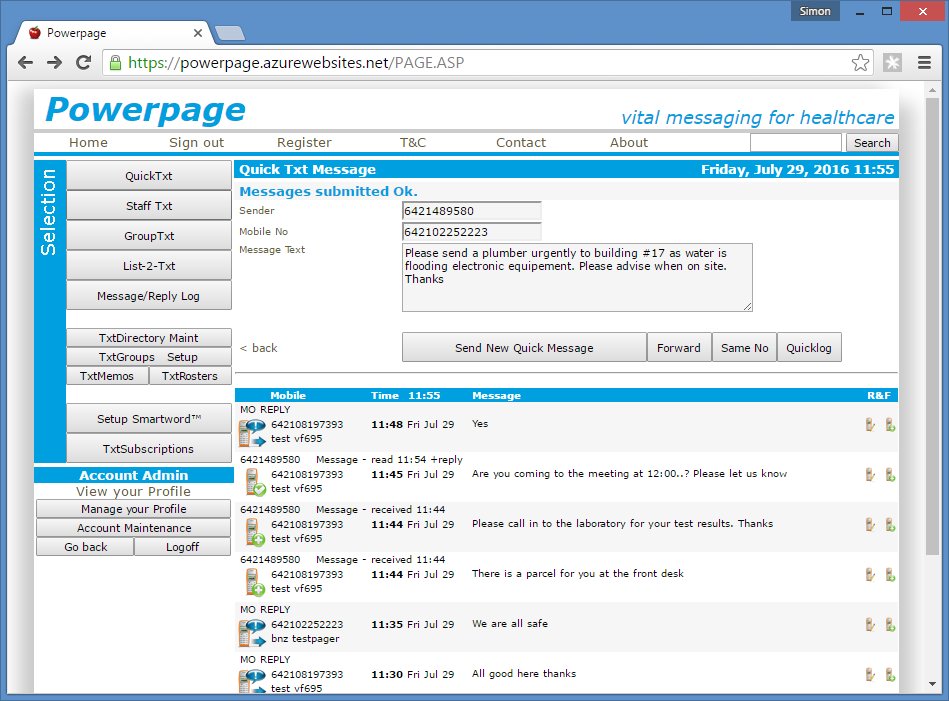Viewport: 949px width, 701px height.
Task: Click the MO reply phone icon beside 11:48 message
Action: (252, 431)
